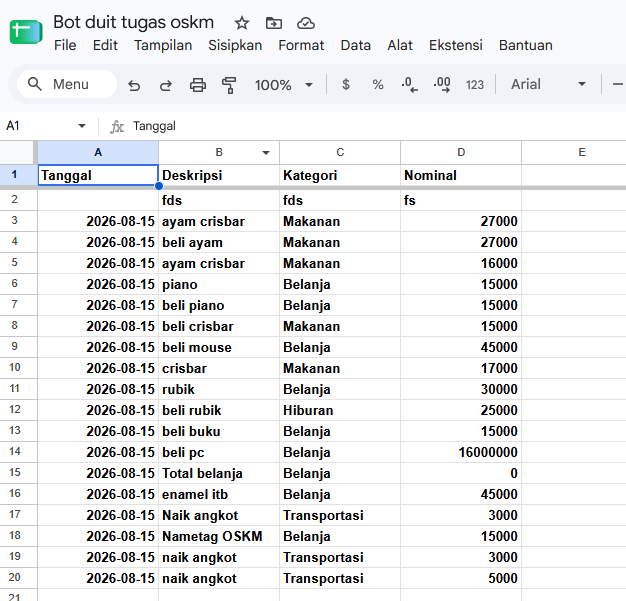This screenshot has height=601, width=626.
Task: Click the cell with 25000
Action: 461,410
